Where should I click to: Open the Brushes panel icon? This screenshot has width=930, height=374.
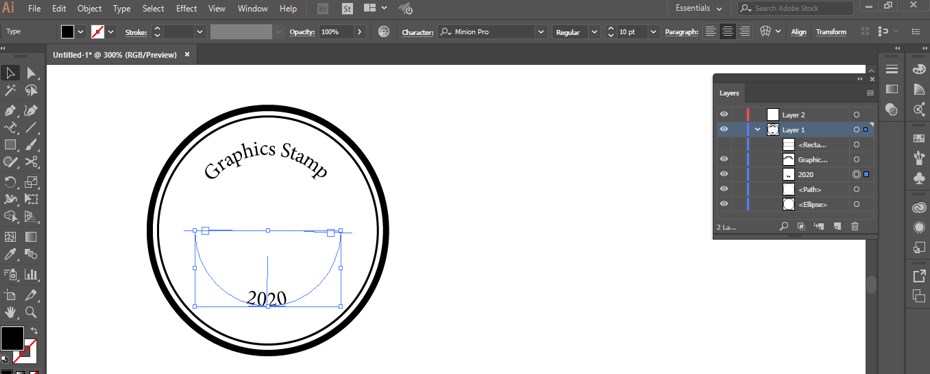click(x=919, y=158)
